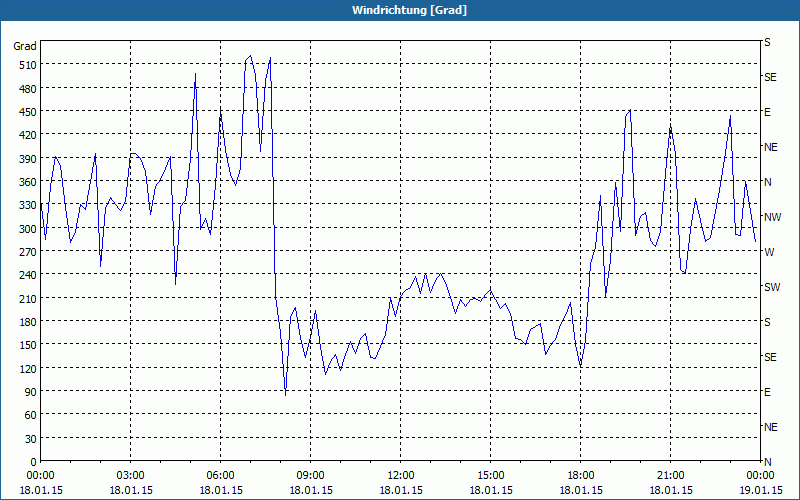Select the 180 degree axis label
The image size is (800, 500).
pos(29,321)
